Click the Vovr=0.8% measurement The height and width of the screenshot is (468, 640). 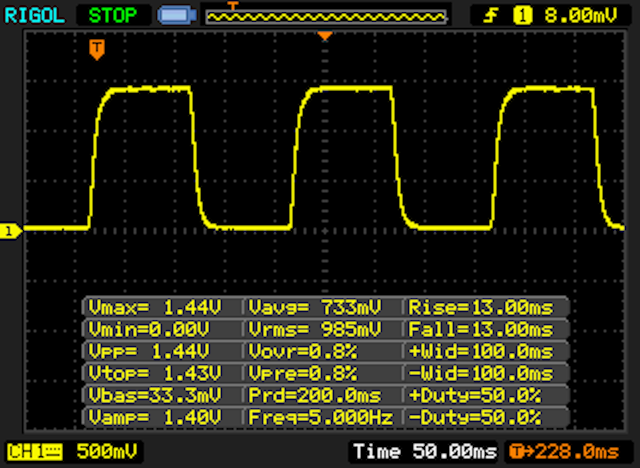(303, 351)
